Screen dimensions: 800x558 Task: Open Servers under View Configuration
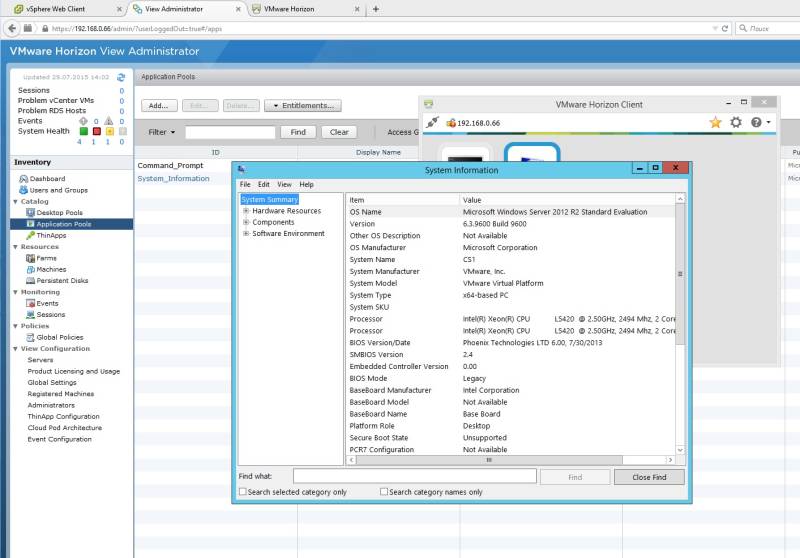(40, 360)
